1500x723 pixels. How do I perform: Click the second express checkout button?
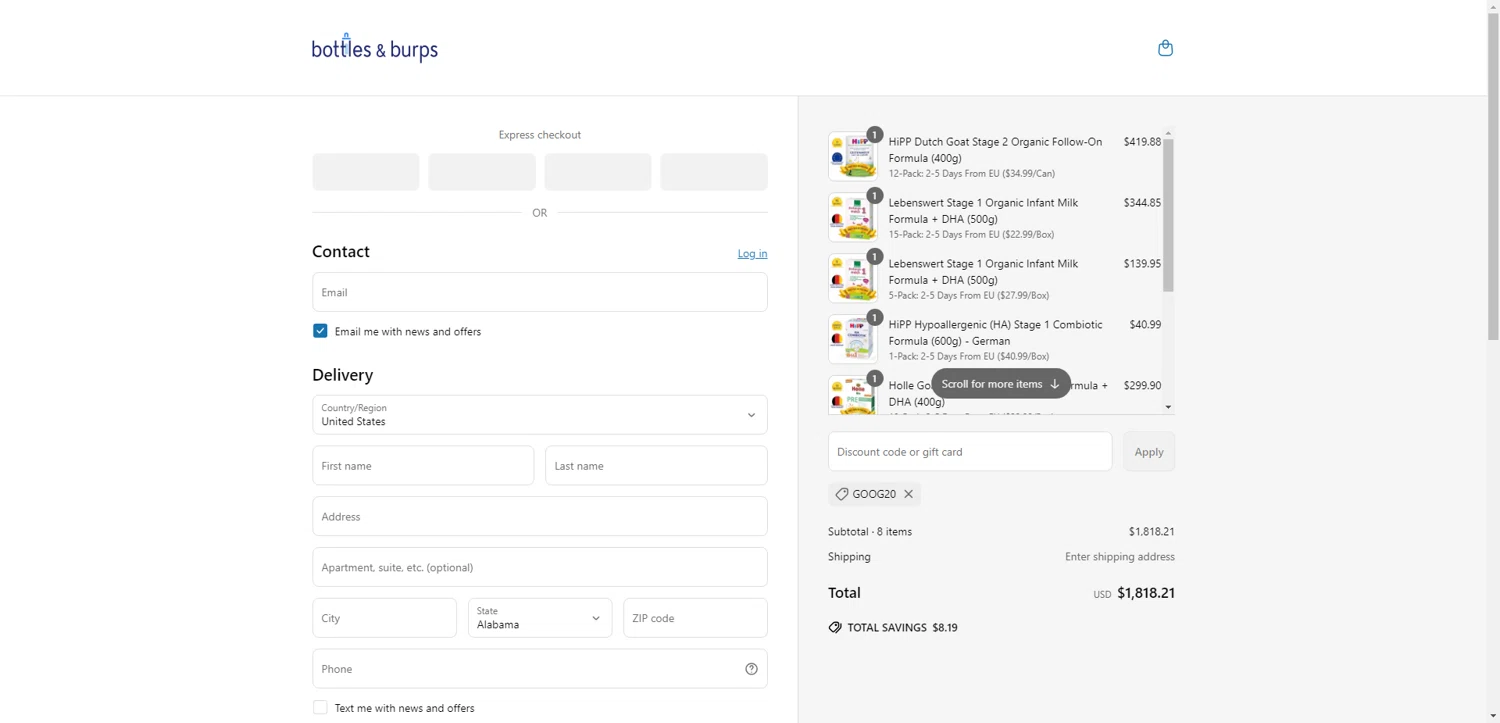click(482, 172)
